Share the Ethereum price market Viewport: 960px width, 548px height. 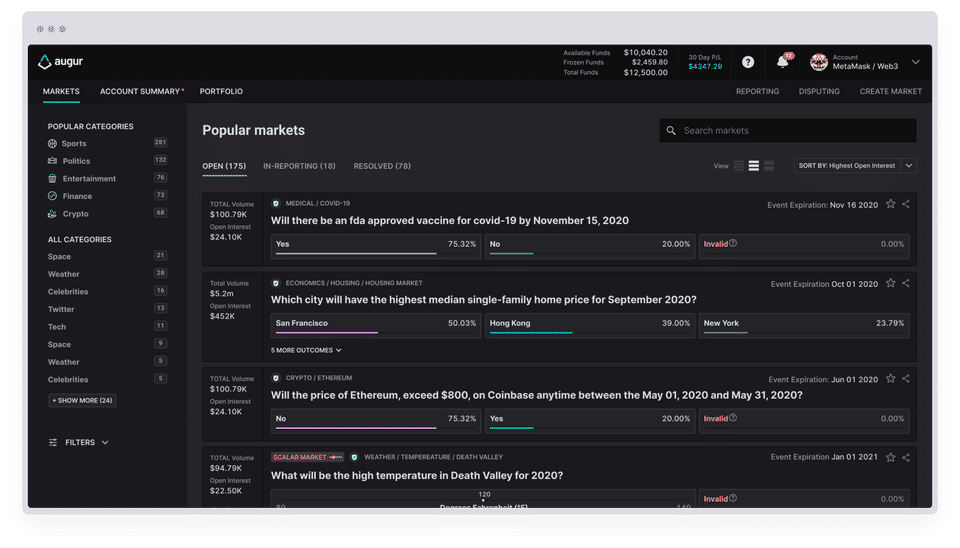click(906, 378)
